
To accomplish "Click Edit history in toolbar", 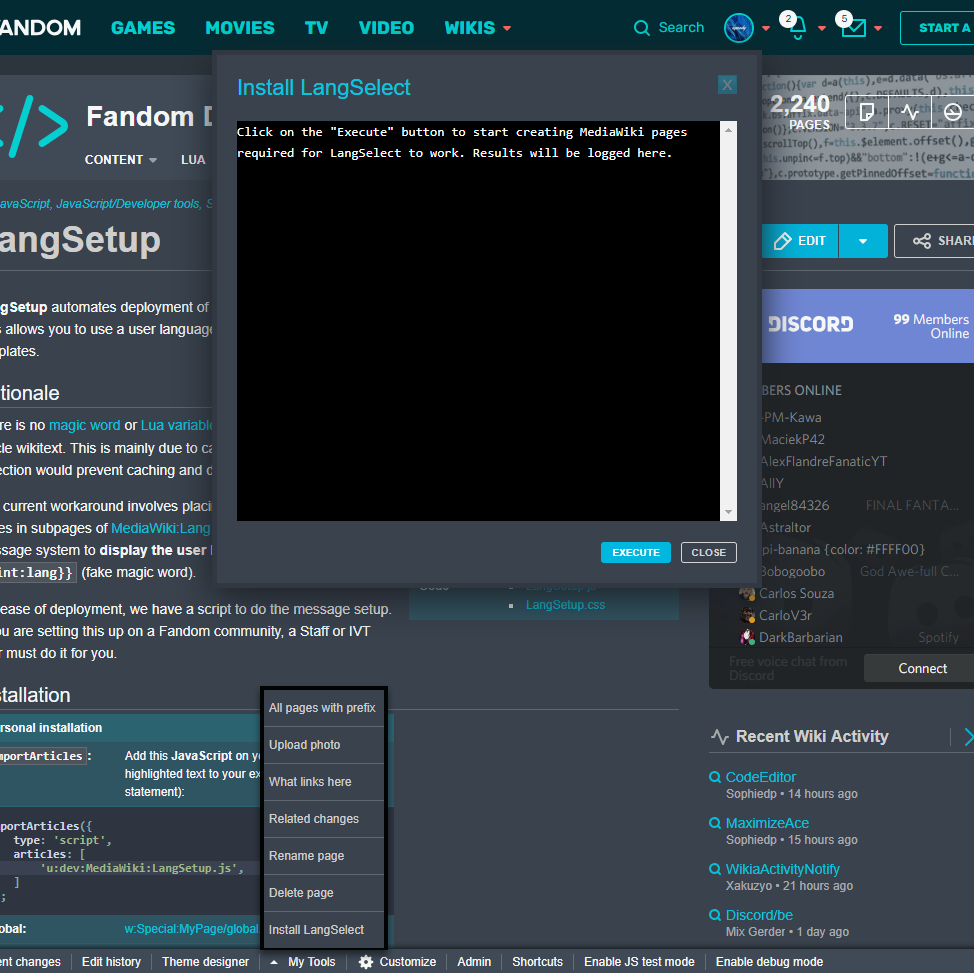I will pos(111,962).
